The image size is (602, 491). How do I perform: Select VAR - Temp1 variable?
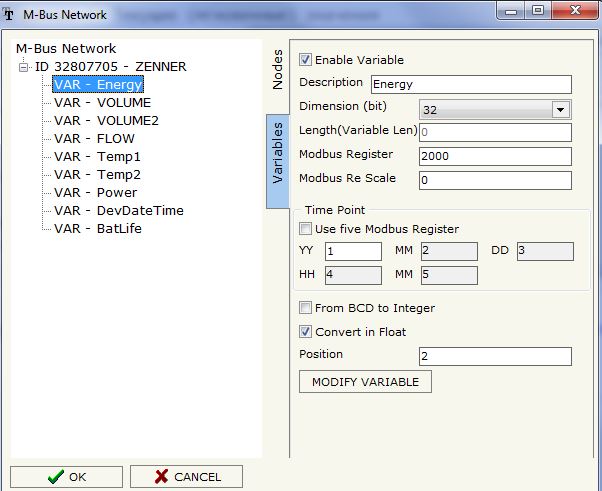97,156
